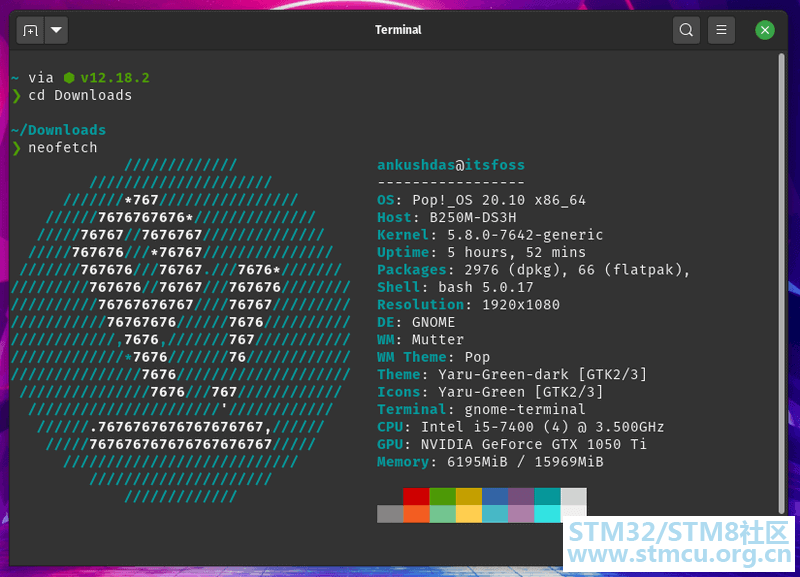Select the bright cyan color block

pyautogui.click(x=547, y=514)
